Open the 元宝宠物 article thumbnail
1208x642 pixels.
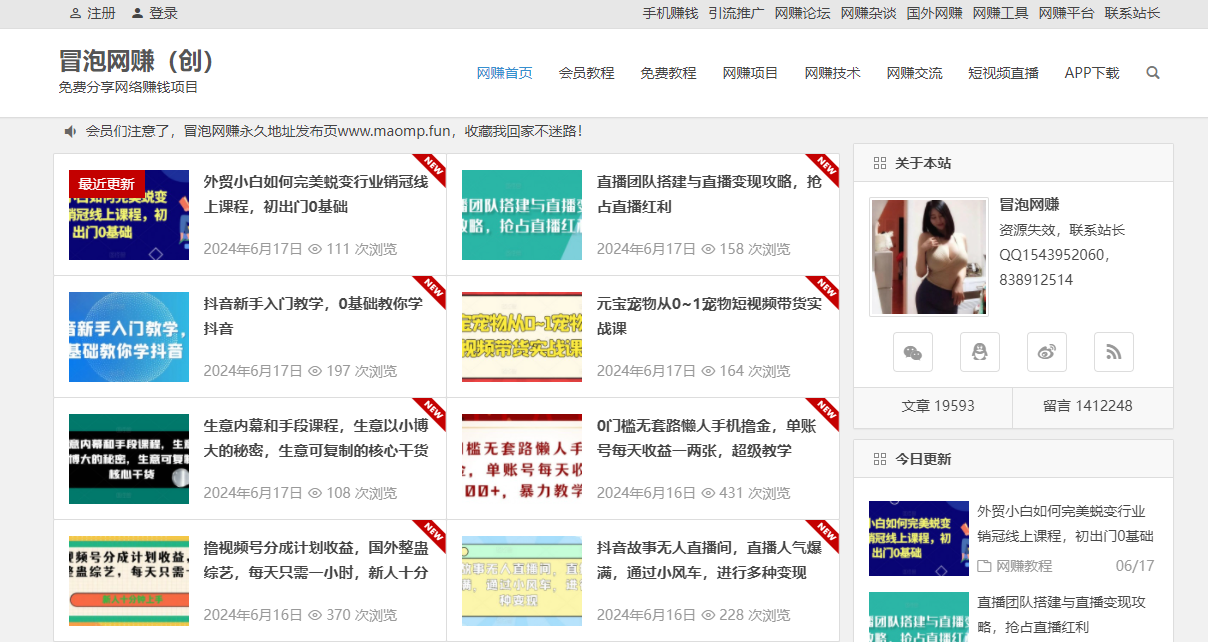click(522, 336)
